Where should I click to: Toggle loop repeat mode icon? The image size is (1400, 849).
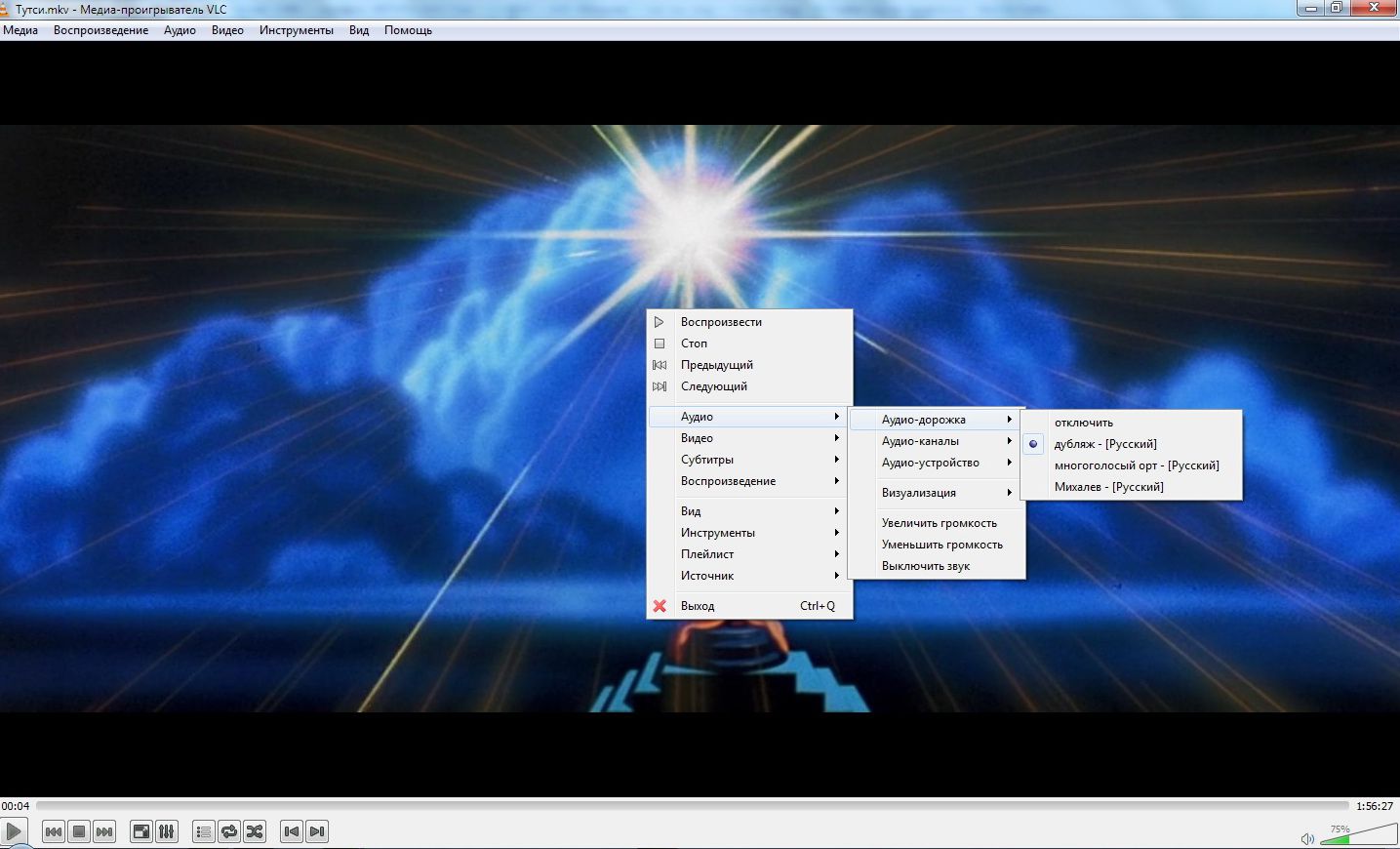[229, 831]
